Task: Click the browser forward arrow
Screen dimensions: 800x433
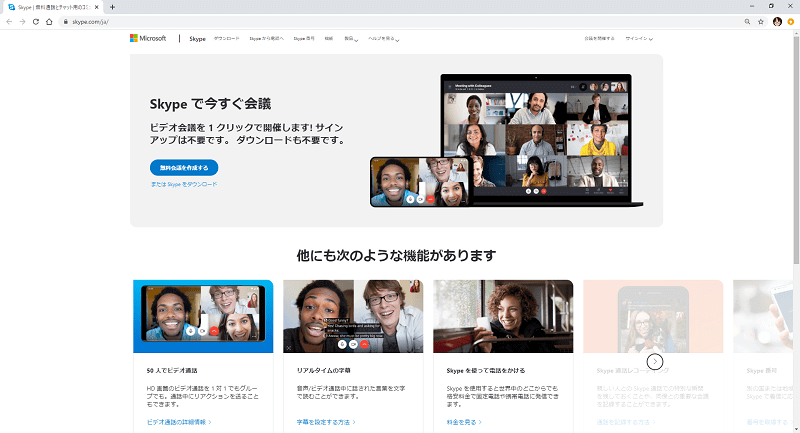Action: [22, 22]
